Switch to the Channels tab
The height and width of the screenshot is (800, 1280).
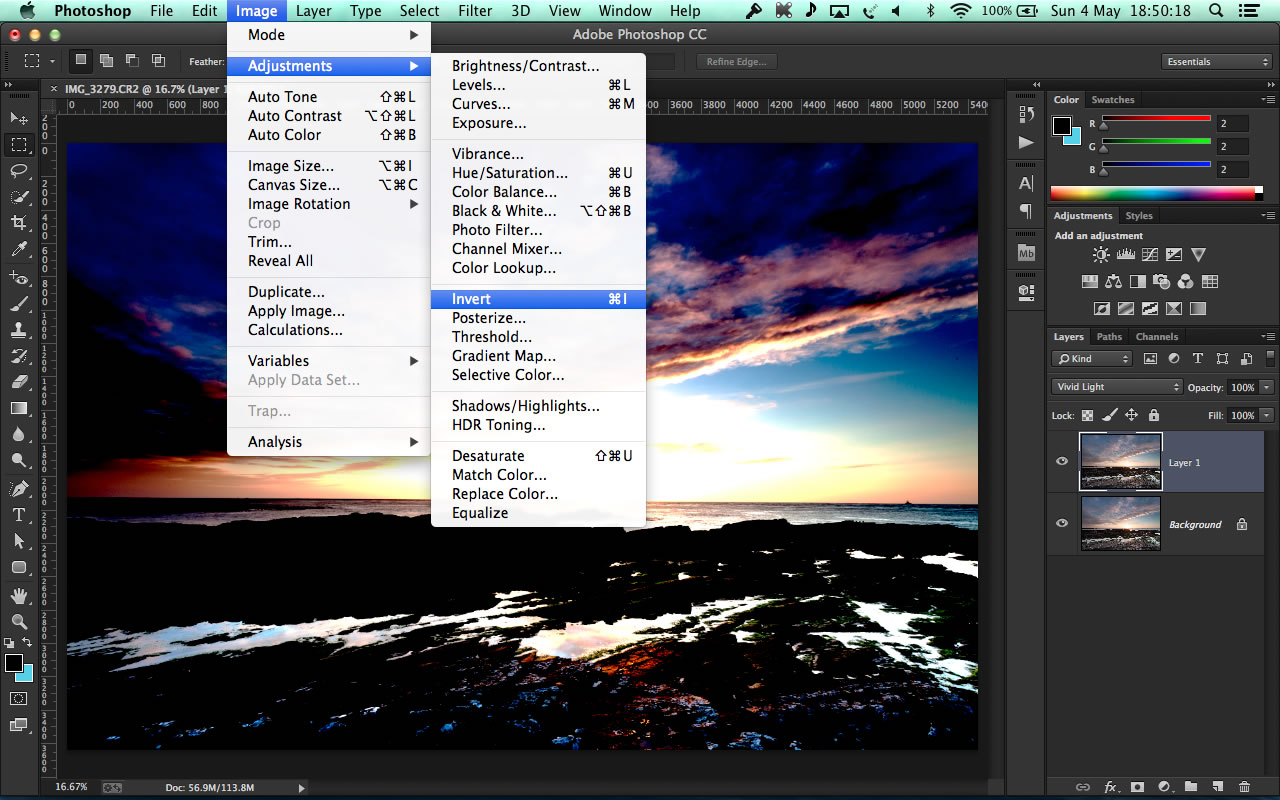click(x=1156, y=337)
